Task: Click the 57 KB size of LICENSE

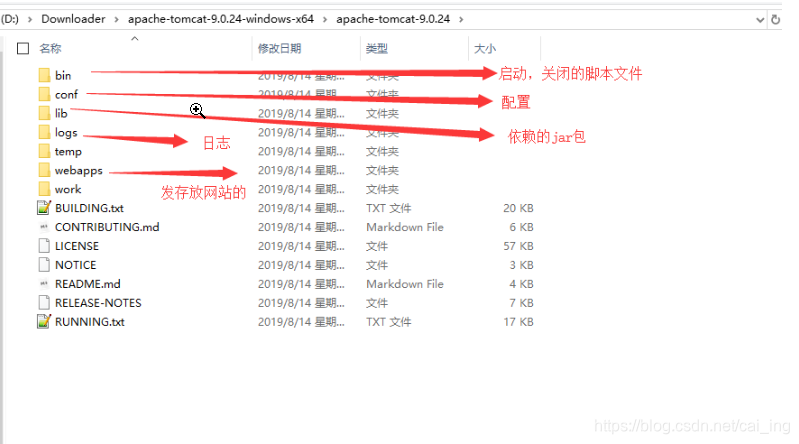Action: pos(518,246)
